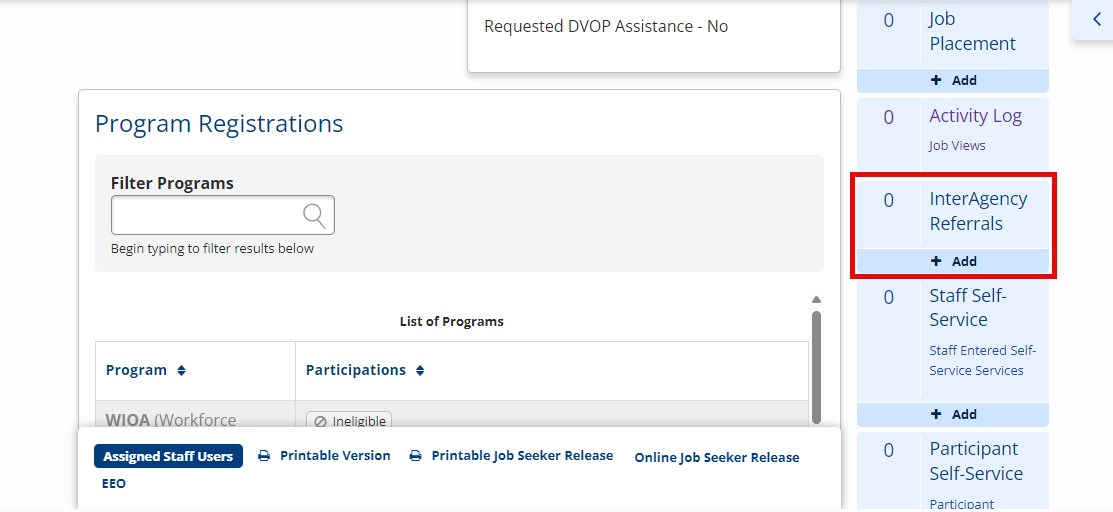This screenshot has height=512, width=1113.
Task: Open the EEO link
Action: [114, 484]
